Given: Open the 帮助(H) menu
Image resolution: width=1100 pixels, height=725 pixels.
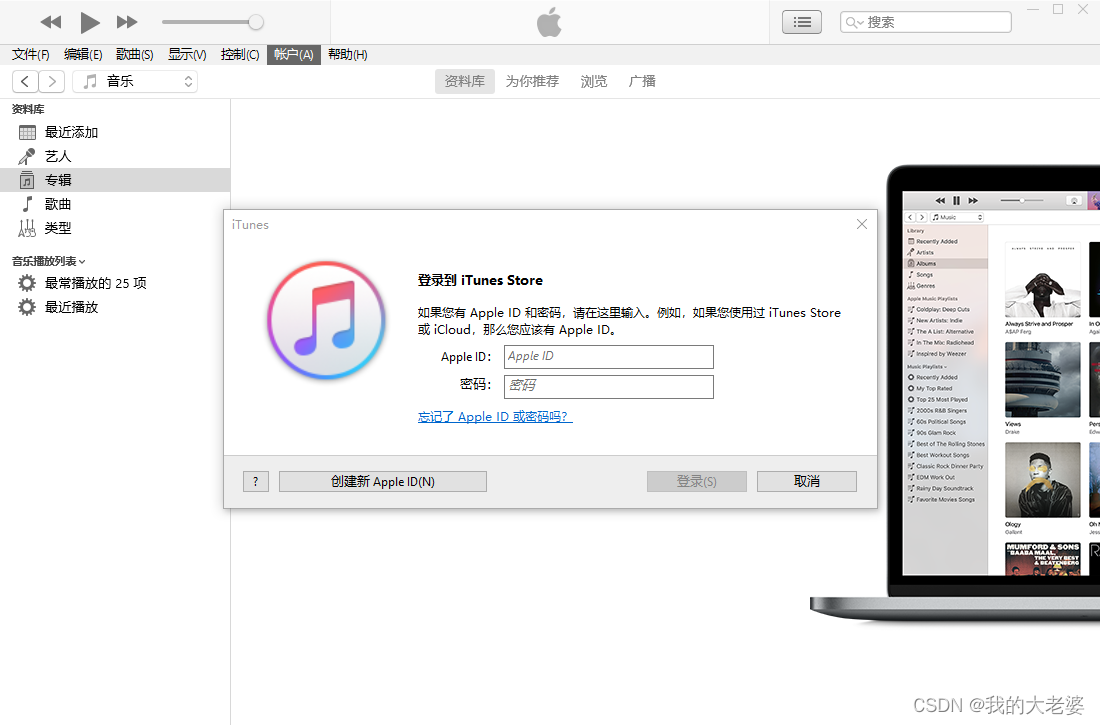Looking at the screenshot, I should 347,55.
